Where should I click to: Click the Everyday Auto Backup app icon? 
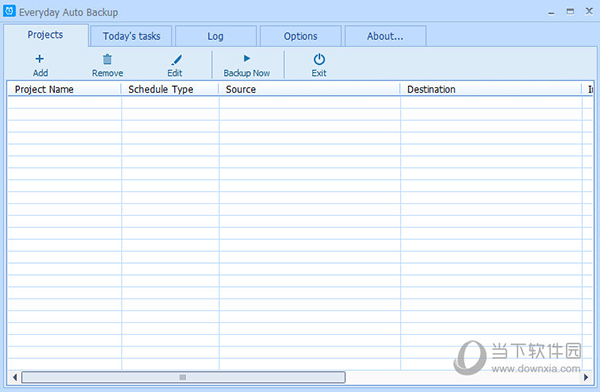[x=9, y=11]
